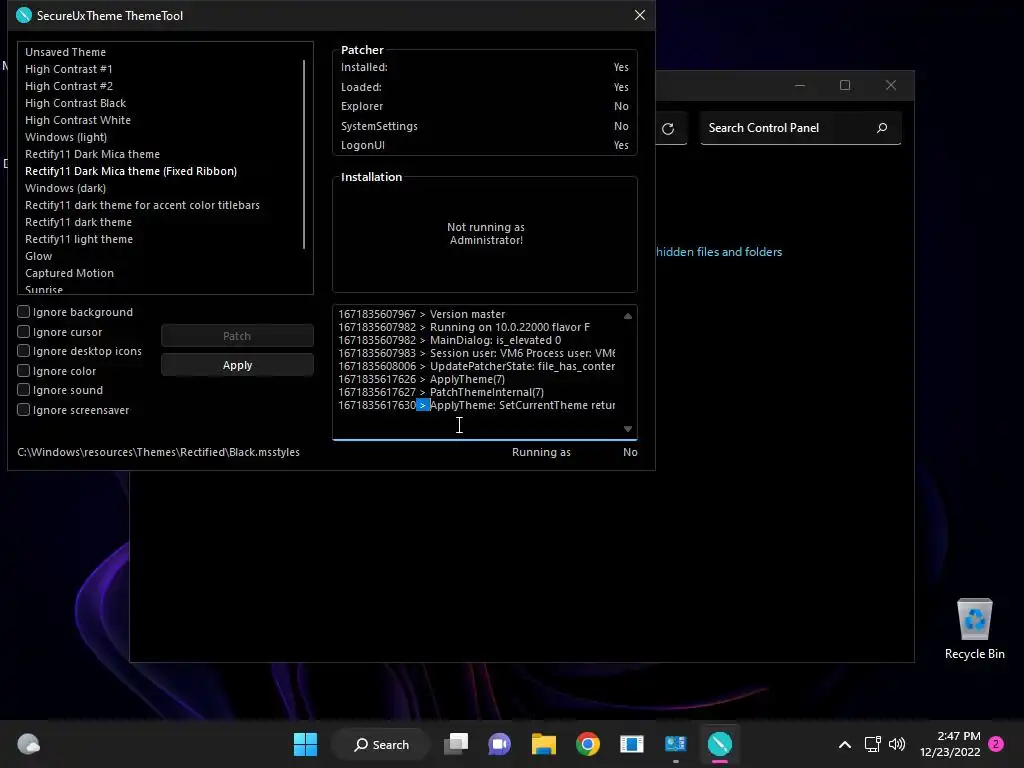Viewport: 1024px width, 768px height.
Task: Click the search magnifier in Control Panel
Action: 882,128
